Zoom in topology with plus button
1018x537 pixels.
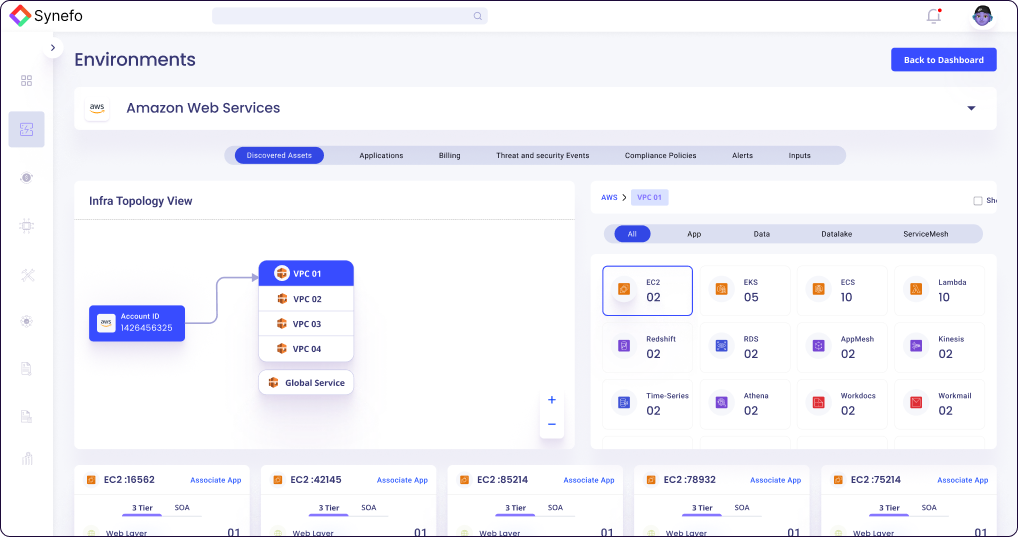[x=552, y=400]
